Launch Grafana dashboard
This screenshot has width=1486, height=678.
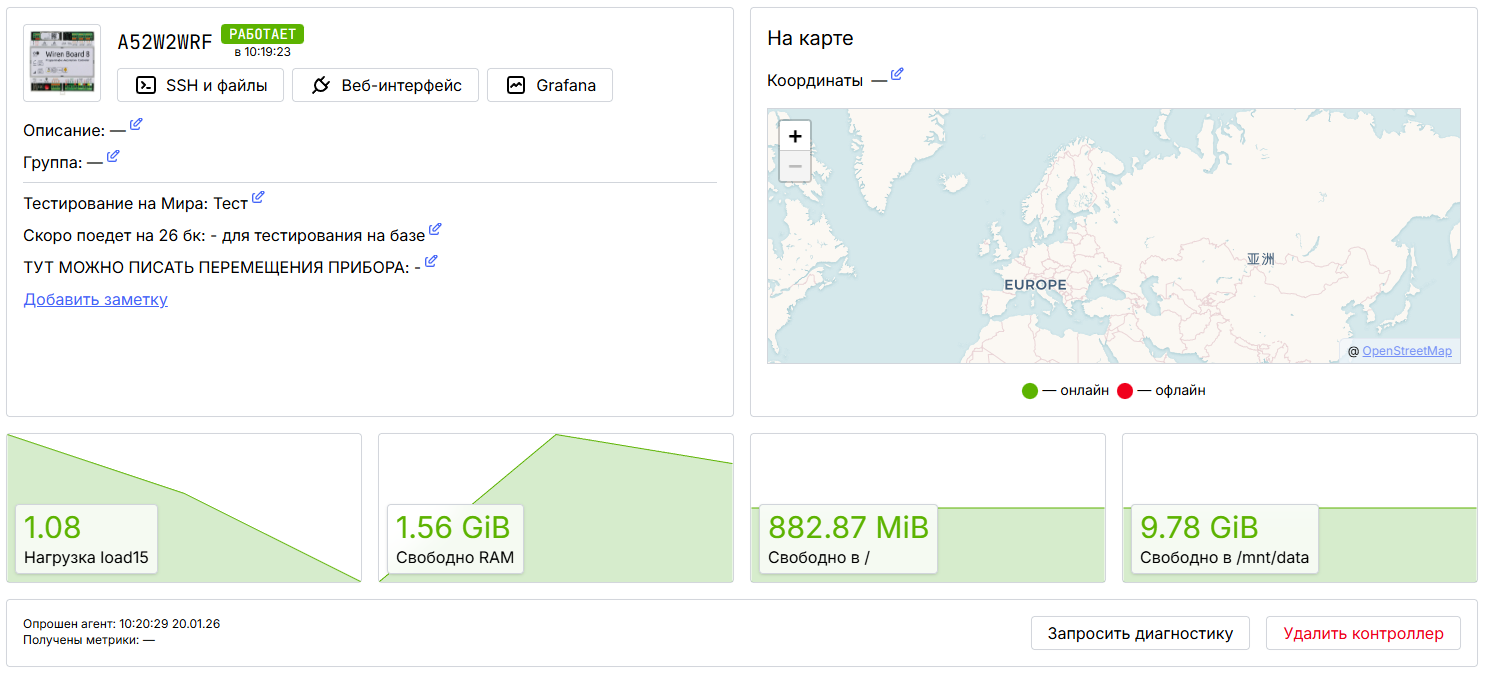click(549, 85)
